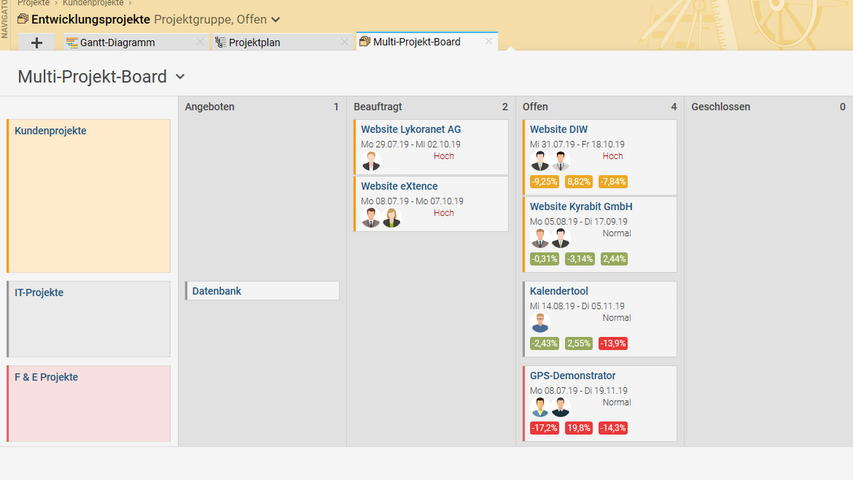The height and width of the screenshot is (480, 853).
Task: Click the Beauftragt column header
Action: point(378,107)
